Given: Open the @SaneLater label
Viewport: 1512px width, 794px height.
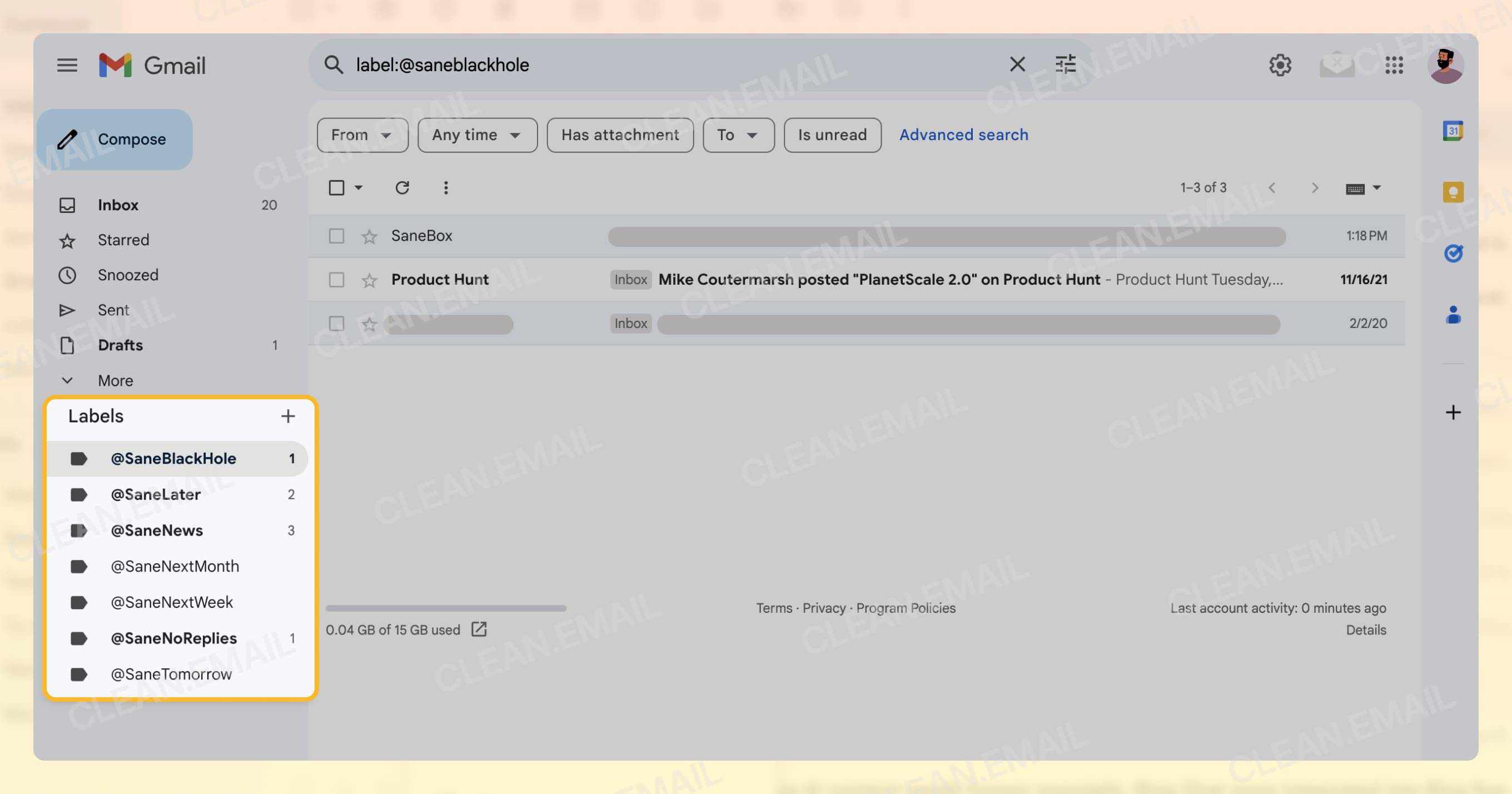Looking at the screenshot, I should (x=155, y=494).
